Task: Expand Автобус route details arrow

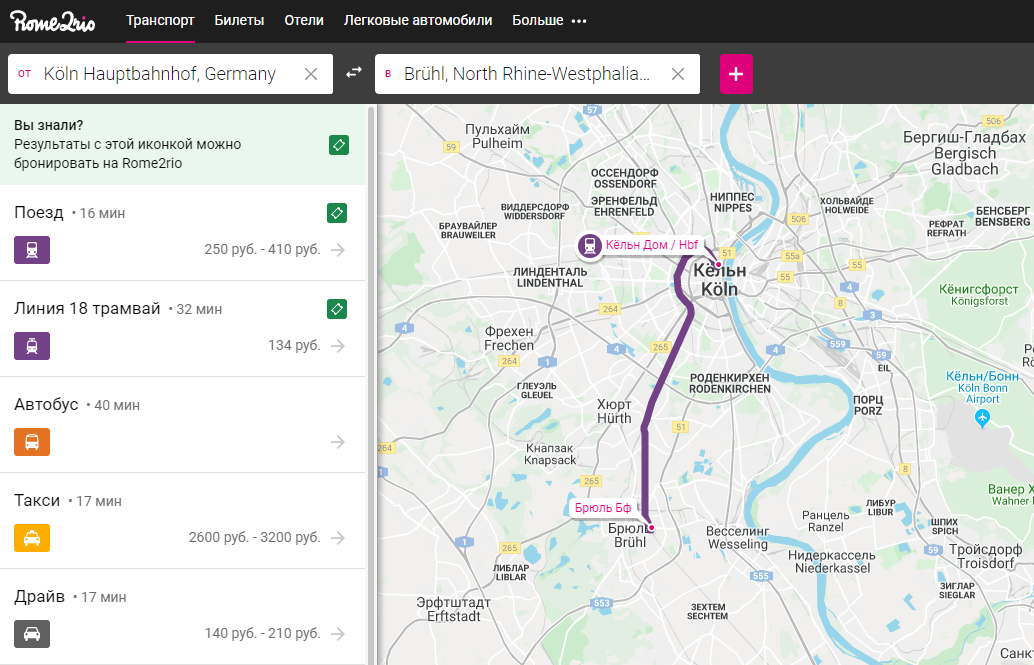Action: pos(338,442)
